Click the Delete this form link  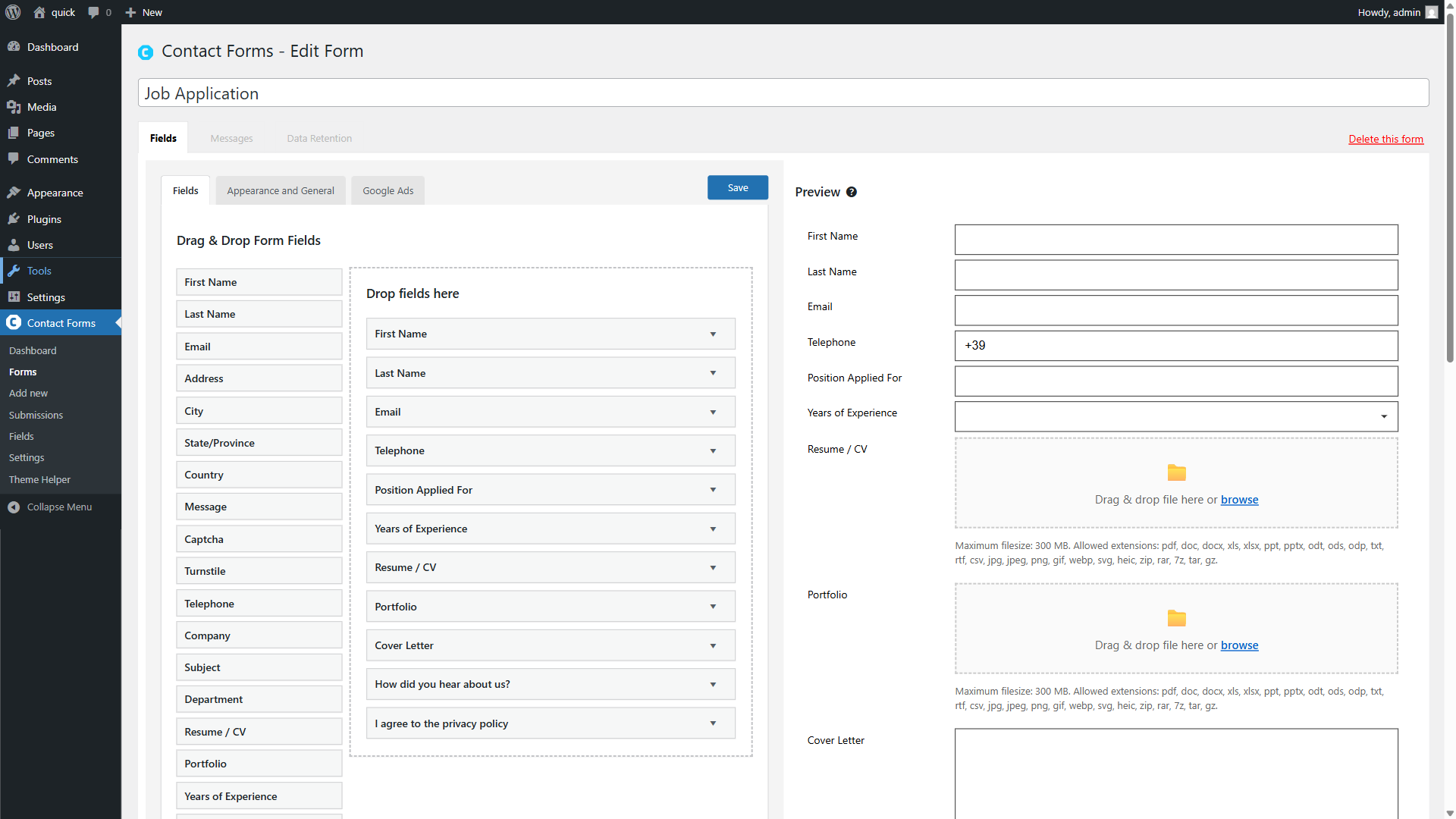click(1385, 140)
